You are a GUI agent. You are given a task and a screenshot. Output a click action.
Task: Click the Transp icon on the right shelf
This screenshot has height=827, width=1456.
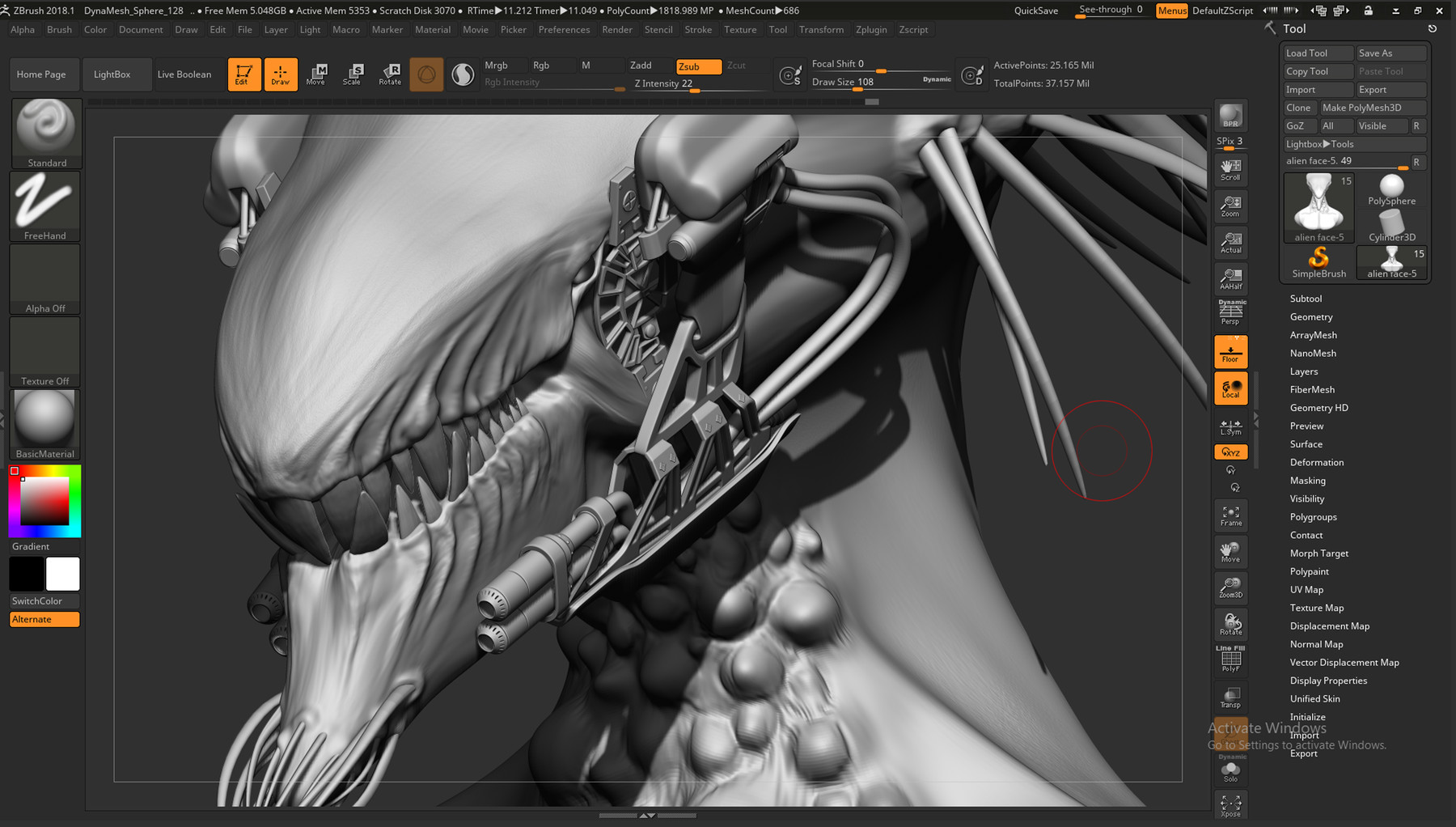tap(1230, 696)
